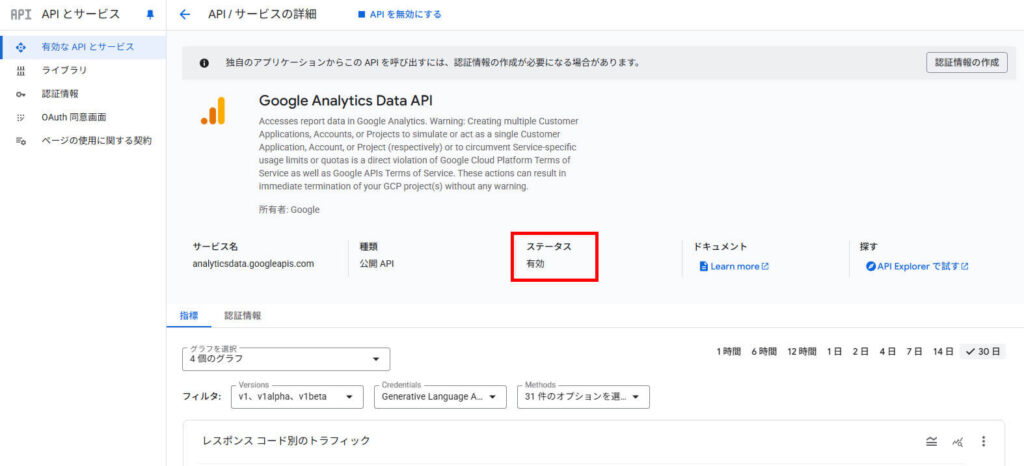Click the ドキュメント column label
Screen dimensions: 1024x466
[720, 247]
